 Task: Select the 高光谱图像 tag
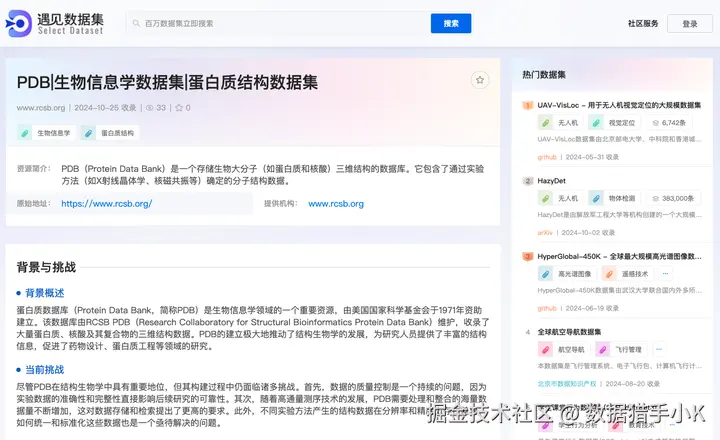[567, 274]
